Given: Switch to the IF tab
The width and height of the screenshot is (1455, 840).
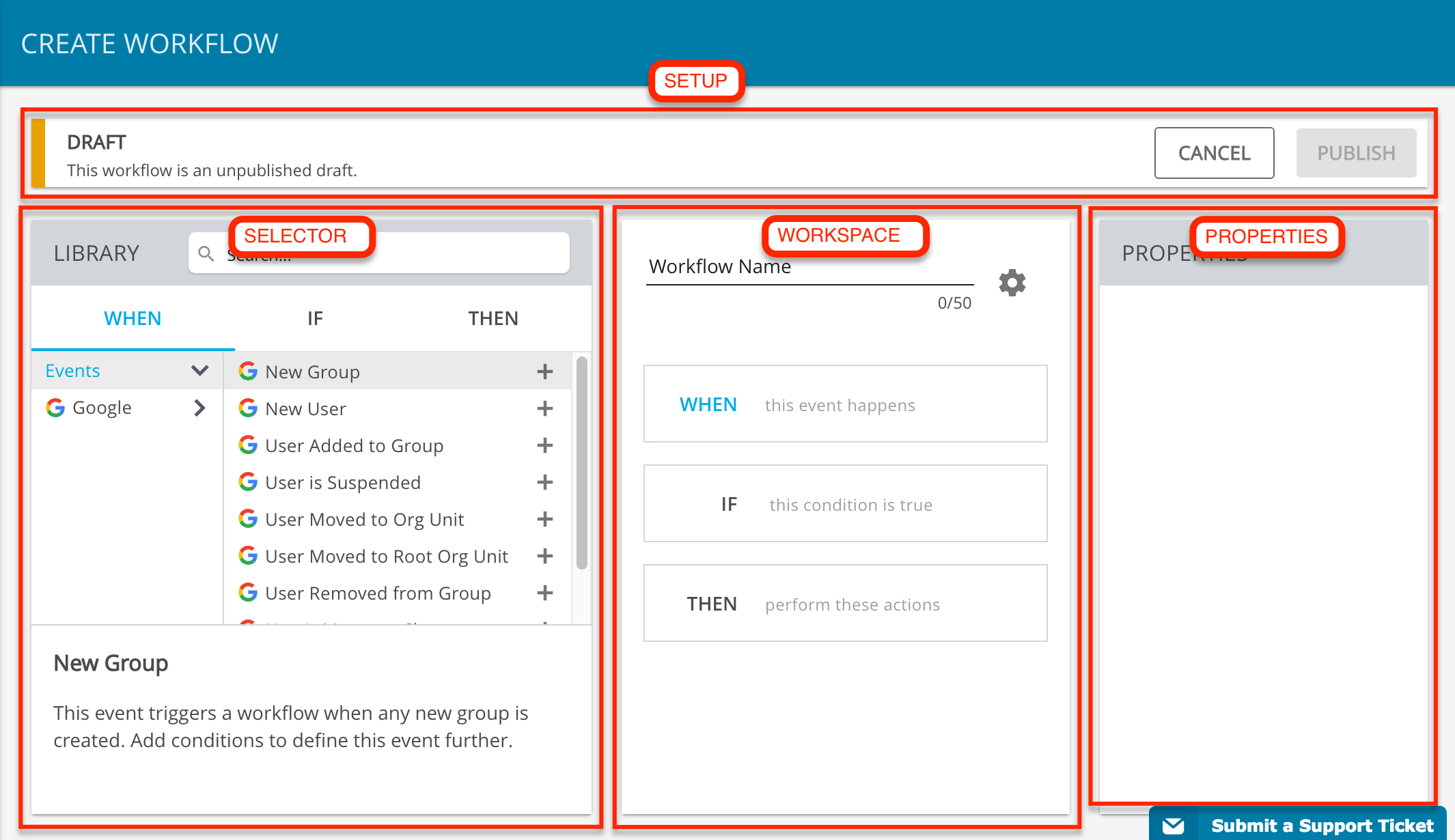Looking at the screenshot, I should [x=315, y=318].
